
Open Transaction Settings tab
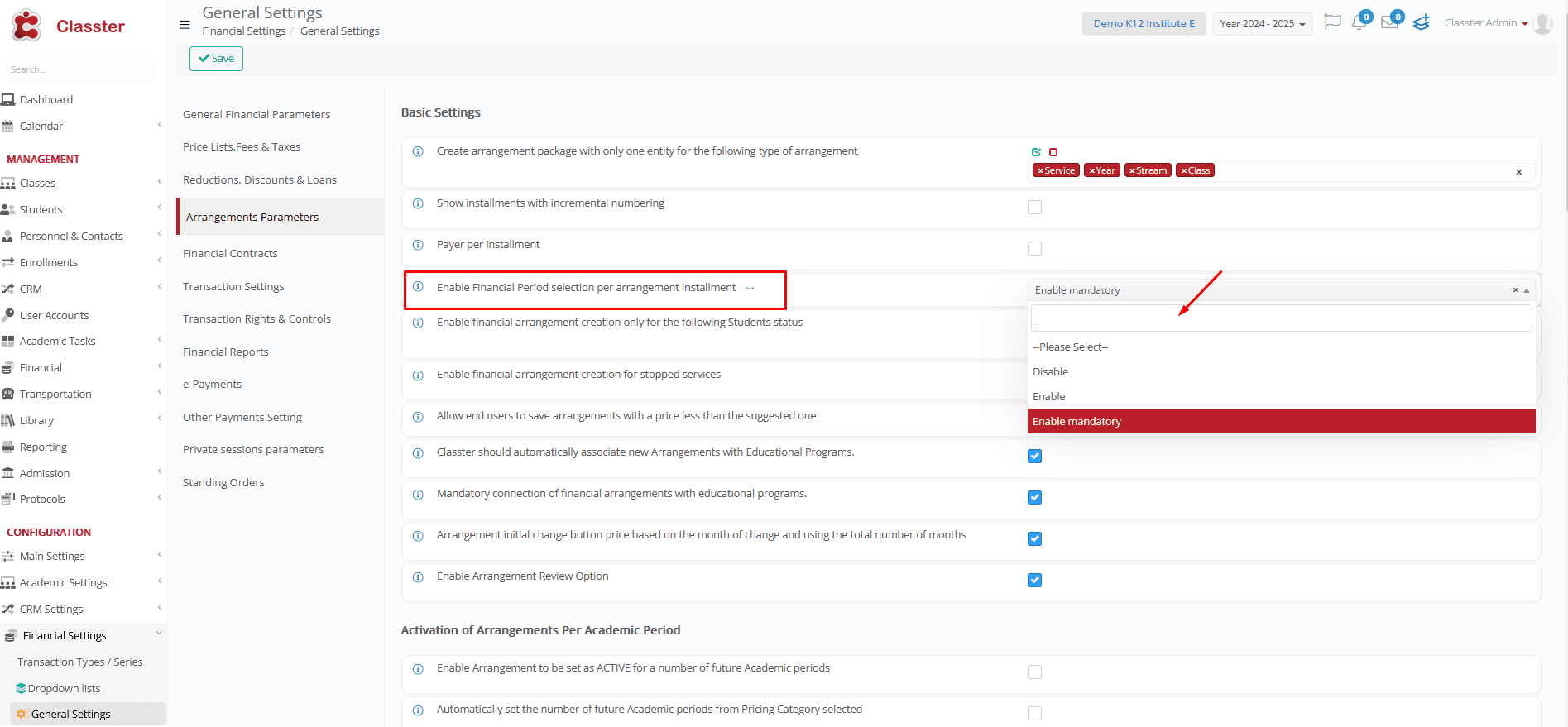tap(233, 287)
